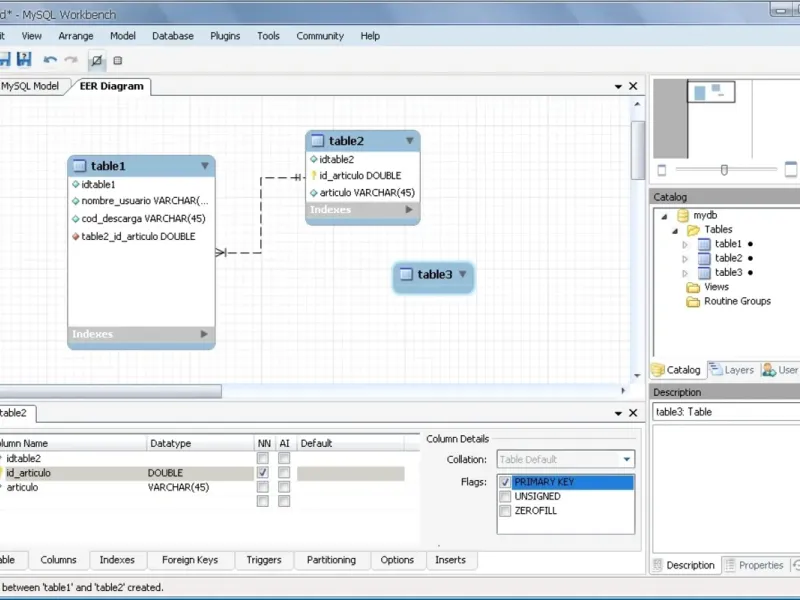This screenshot has height=600, width=800.
Task: Open the Collation dropdown
Action: coord(624,459)
